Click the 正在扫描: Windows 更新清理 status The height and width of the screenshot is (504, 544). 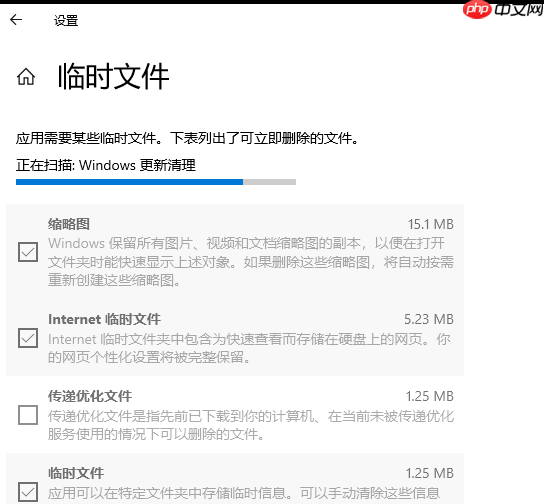tap(106, 165)
